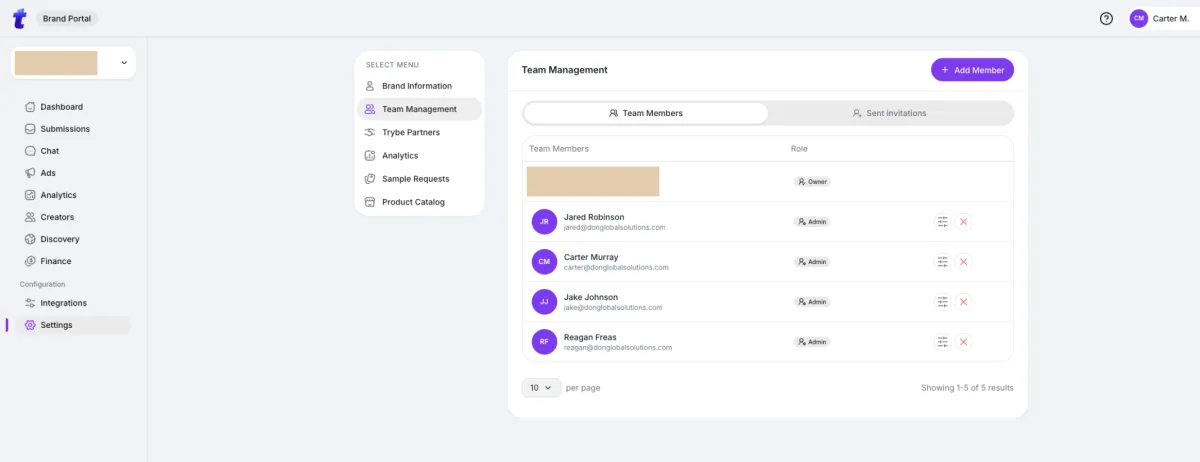Click the Role column header
1200x462 pixels.
[799, 149]
